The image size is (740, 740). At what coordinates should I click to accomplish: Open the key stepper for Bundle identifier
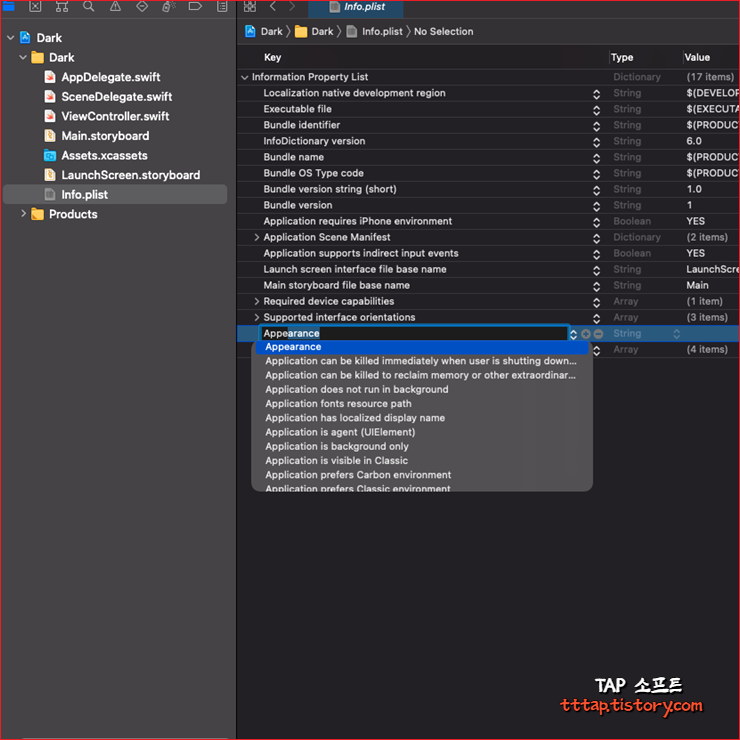[x=597, y=126]
